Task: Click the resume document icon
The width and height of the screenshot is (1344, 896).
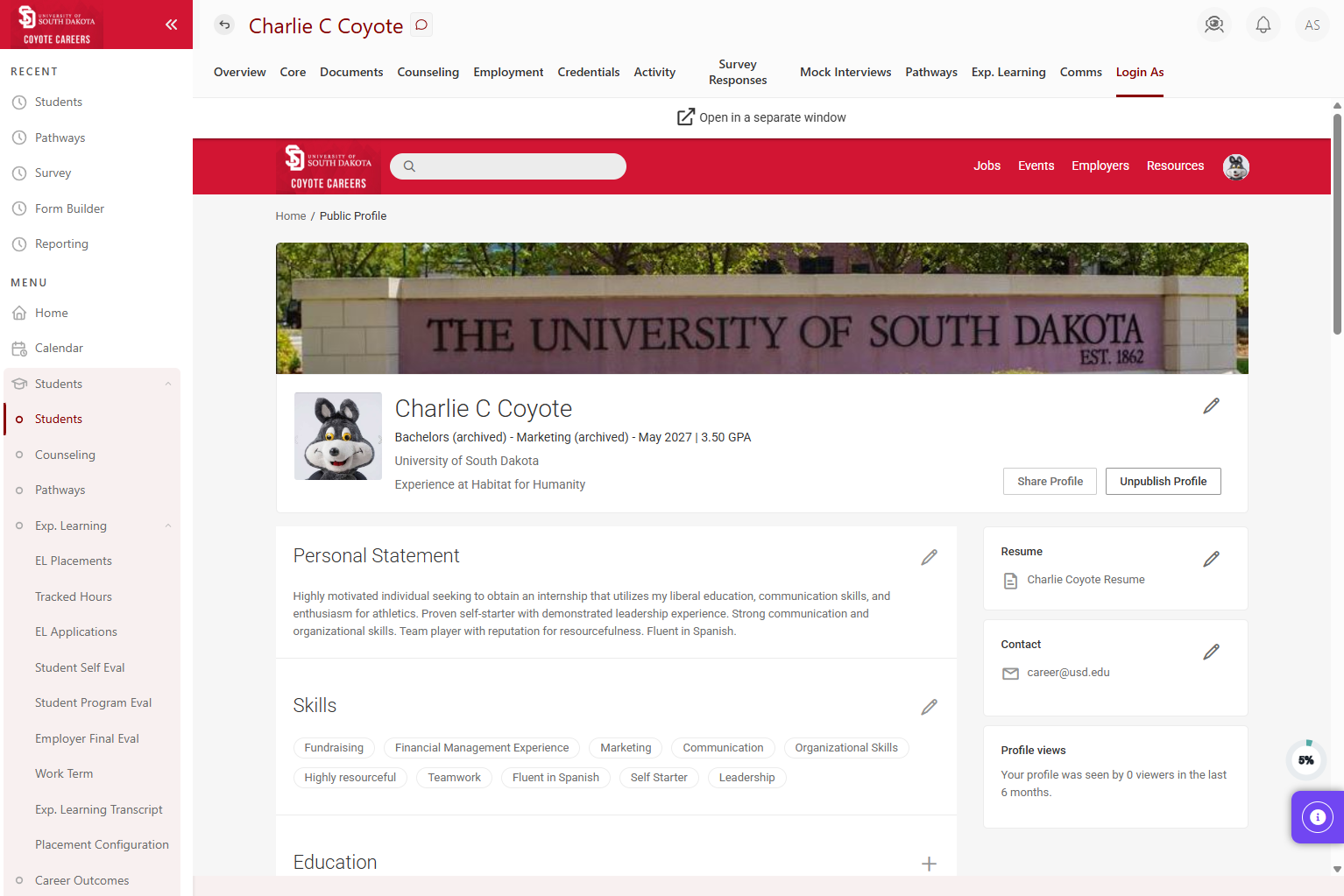Action: 1010,581
